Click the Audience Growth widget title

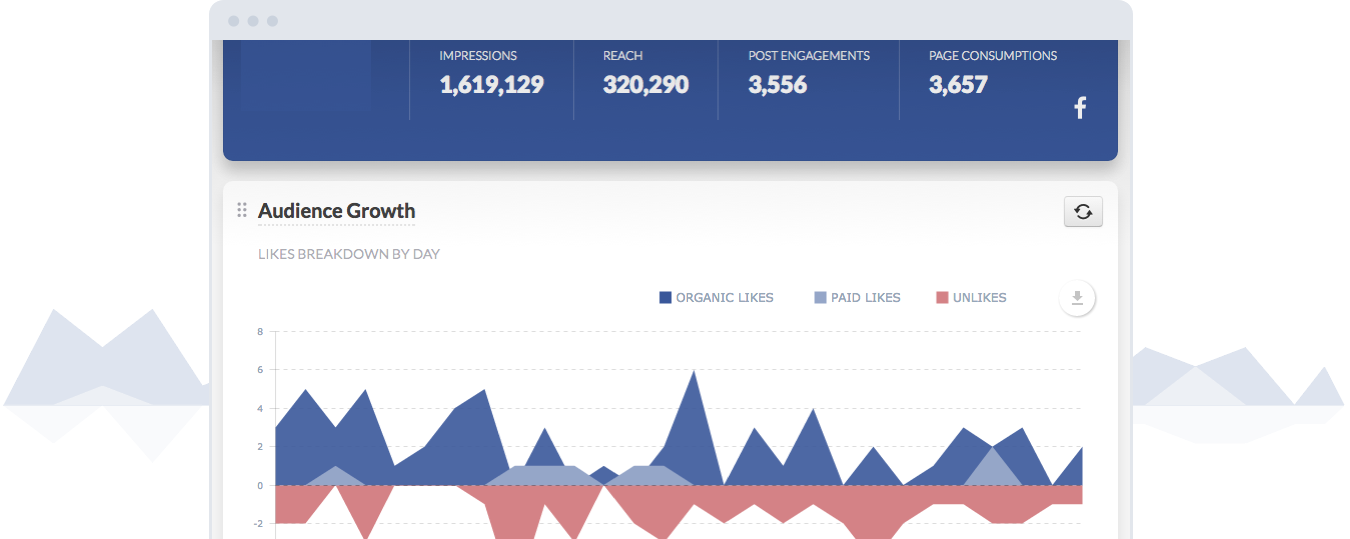(x=336, y=211)
